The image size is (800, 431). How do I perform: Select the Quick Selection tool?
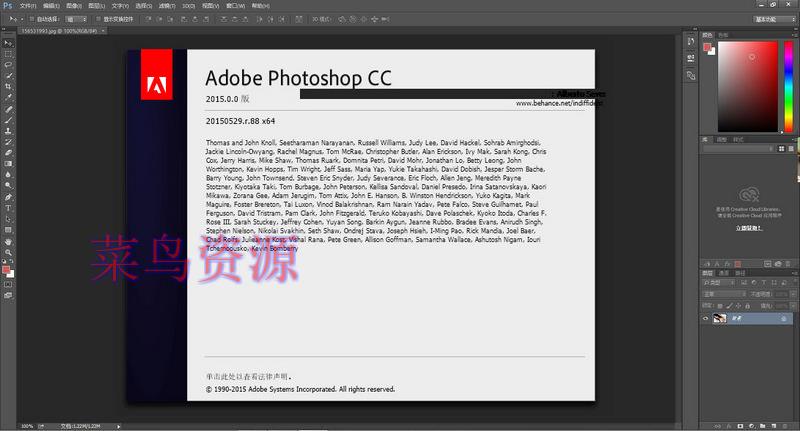point(8,76)
